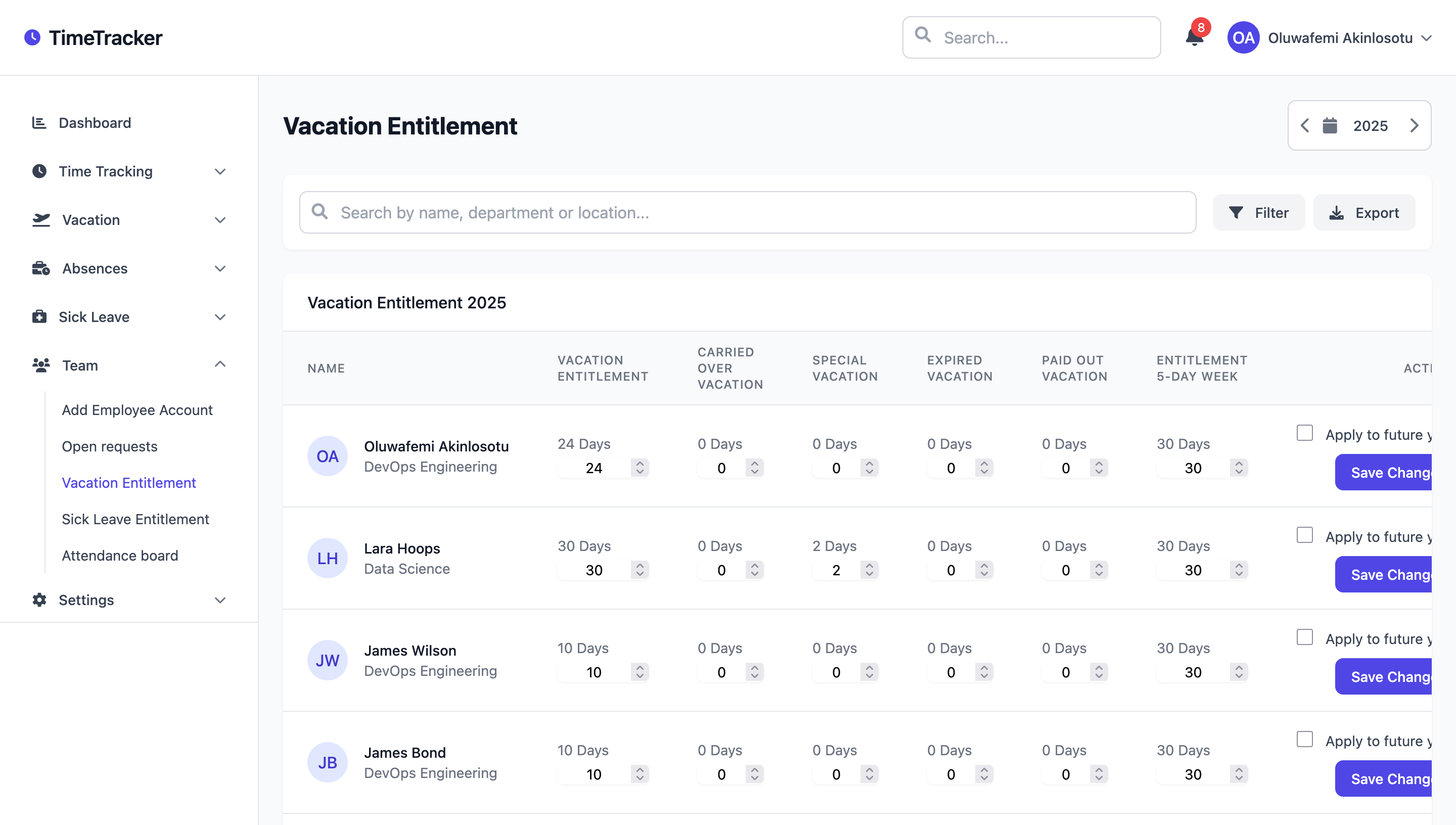Click the James Bond name text

coord(404,753)
